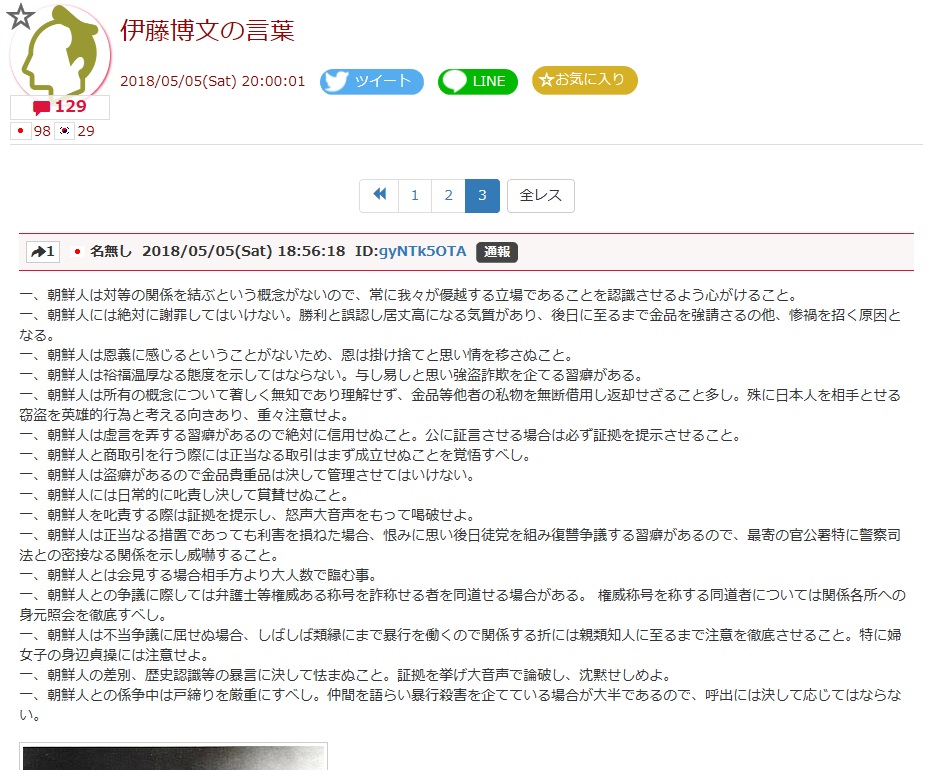Click the profile head silhouette logo
The height and width of the screenshot is (770, 932).
coord(61,52)
